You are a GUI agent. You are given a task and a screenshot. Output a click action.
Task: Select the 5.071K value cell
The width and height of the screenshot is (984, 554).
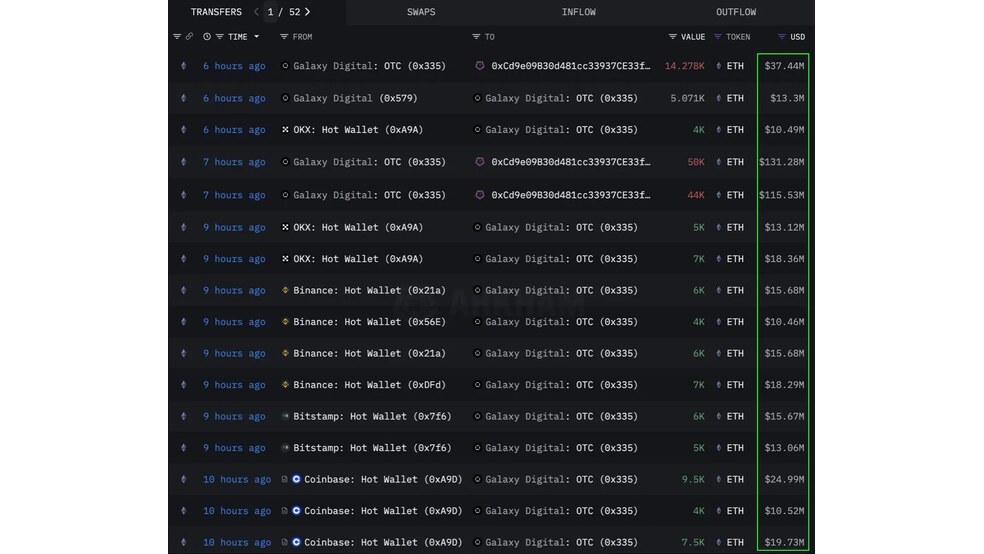click(x=687, y=98)
